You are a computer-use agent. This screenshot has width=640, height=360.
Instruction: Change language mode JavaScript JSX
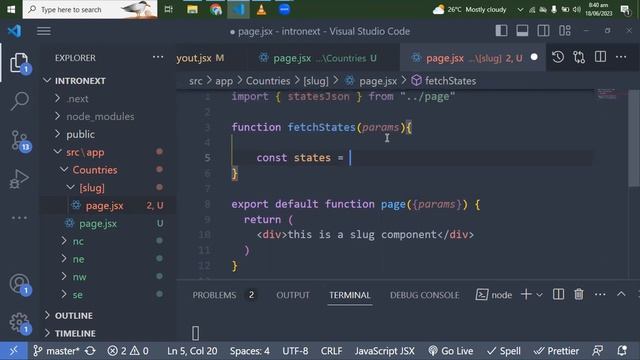pos(384,351)
